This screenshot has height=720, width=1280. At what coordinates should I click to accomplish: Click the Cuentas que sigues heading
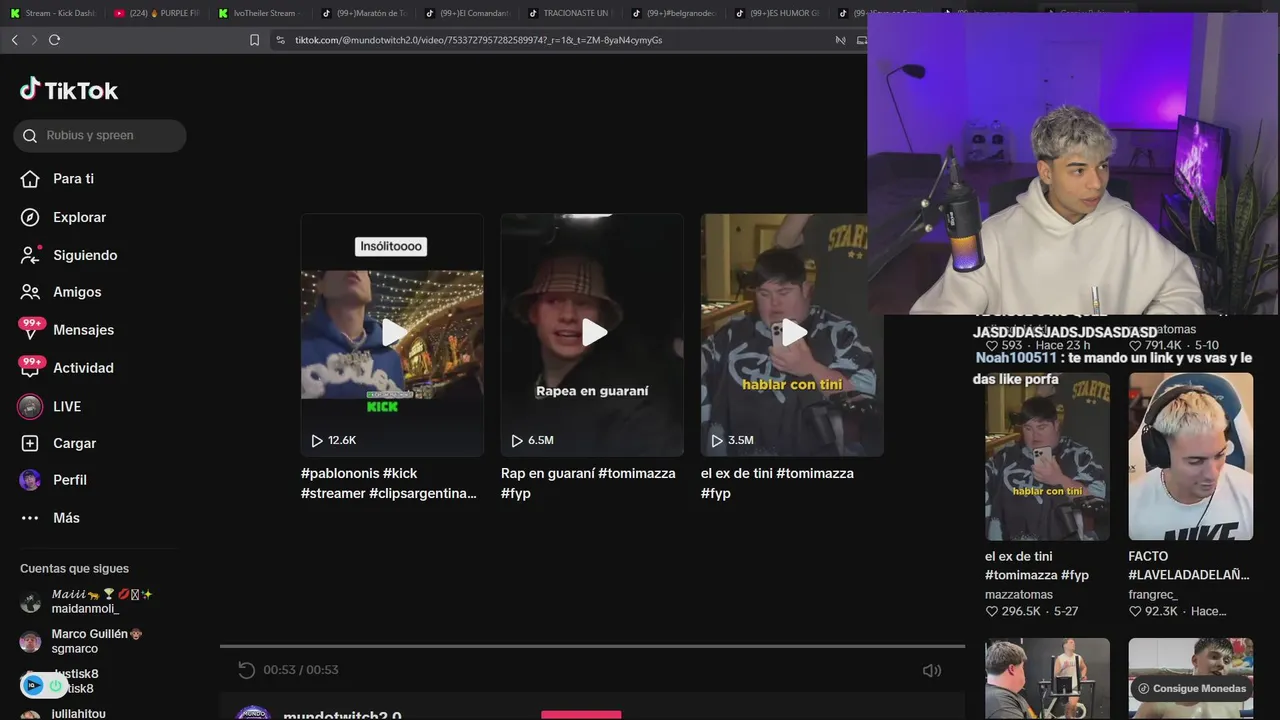point(74,569)
